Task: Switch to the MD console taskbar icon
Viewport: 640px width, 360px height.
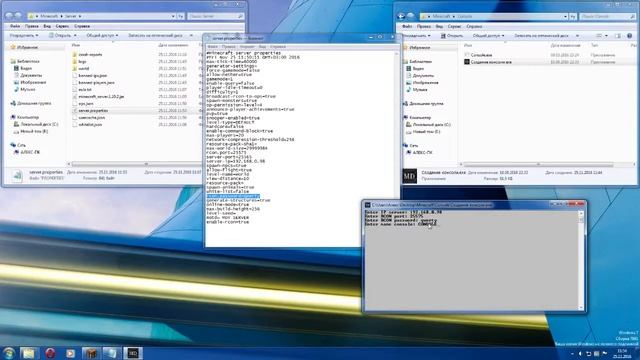Action: point(133,353)
